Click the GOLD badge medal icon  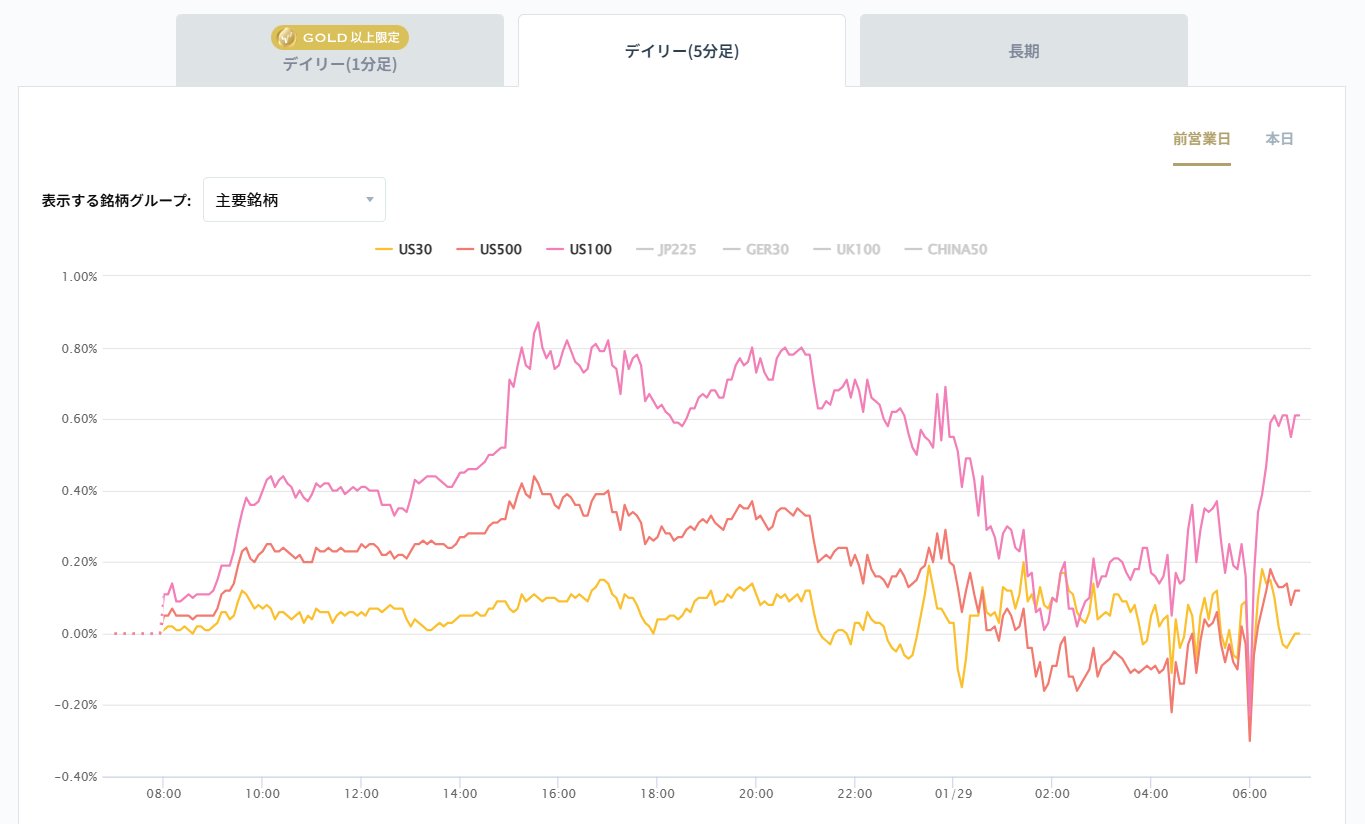click(286, 38)
